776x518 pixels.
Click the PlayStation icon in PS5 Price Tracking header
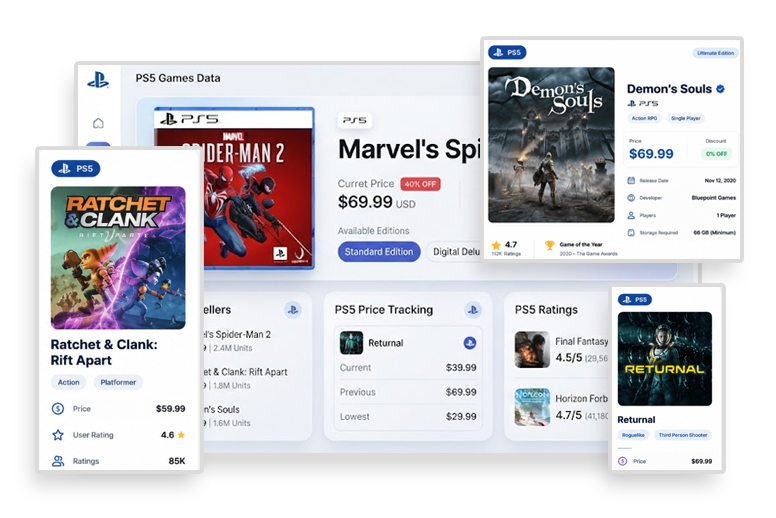point(473,310)
